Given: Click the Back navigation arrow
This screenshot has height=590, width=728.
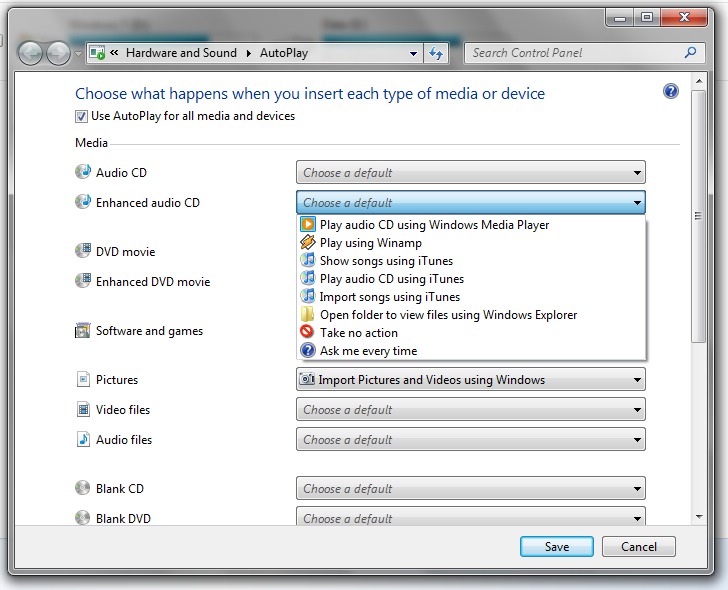Looking at the screenshot, I should coord(31,53).
